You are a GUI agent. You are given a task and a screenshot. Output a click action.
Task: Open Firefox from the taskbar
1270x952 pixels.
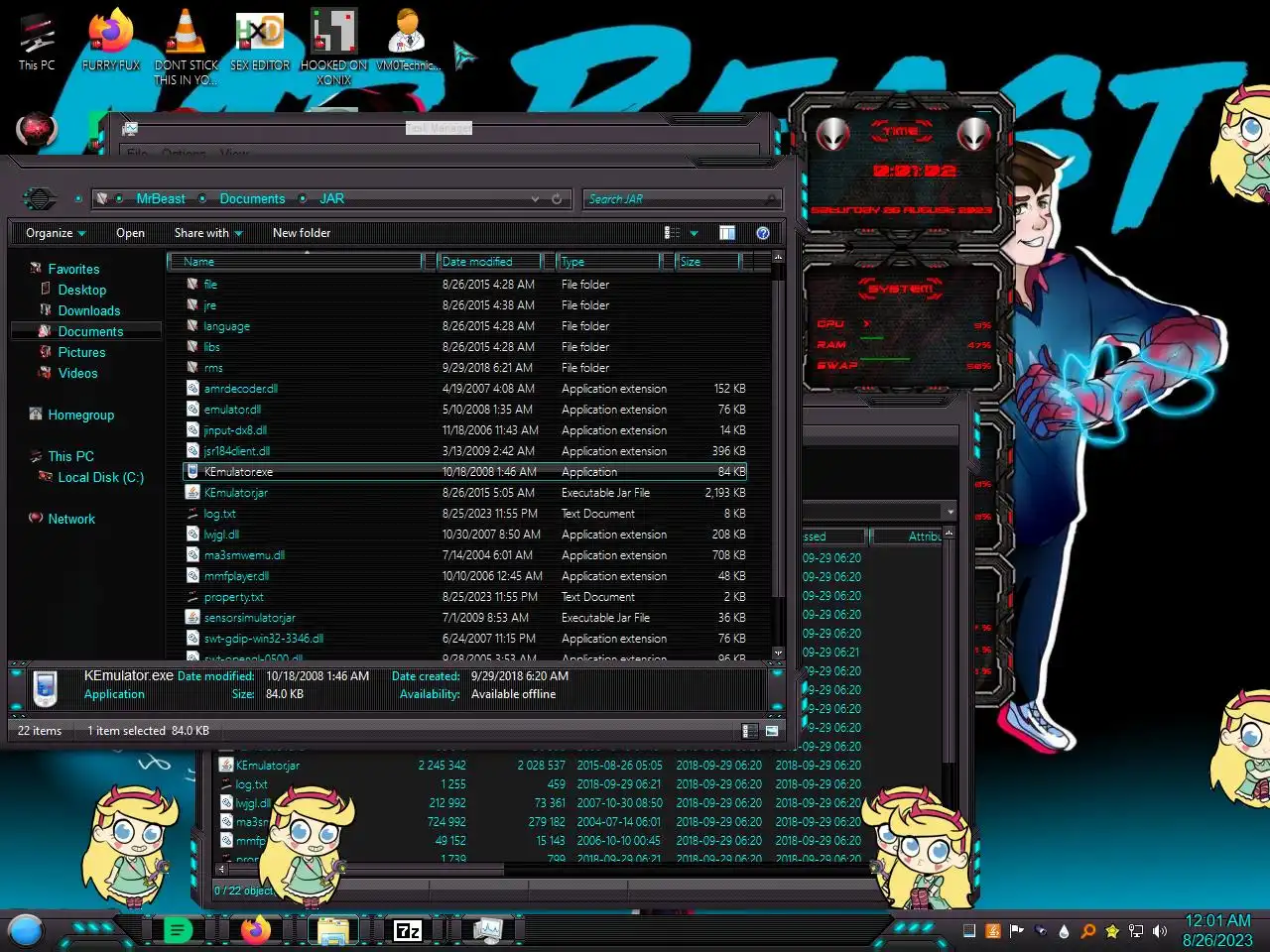coord(256,930)
